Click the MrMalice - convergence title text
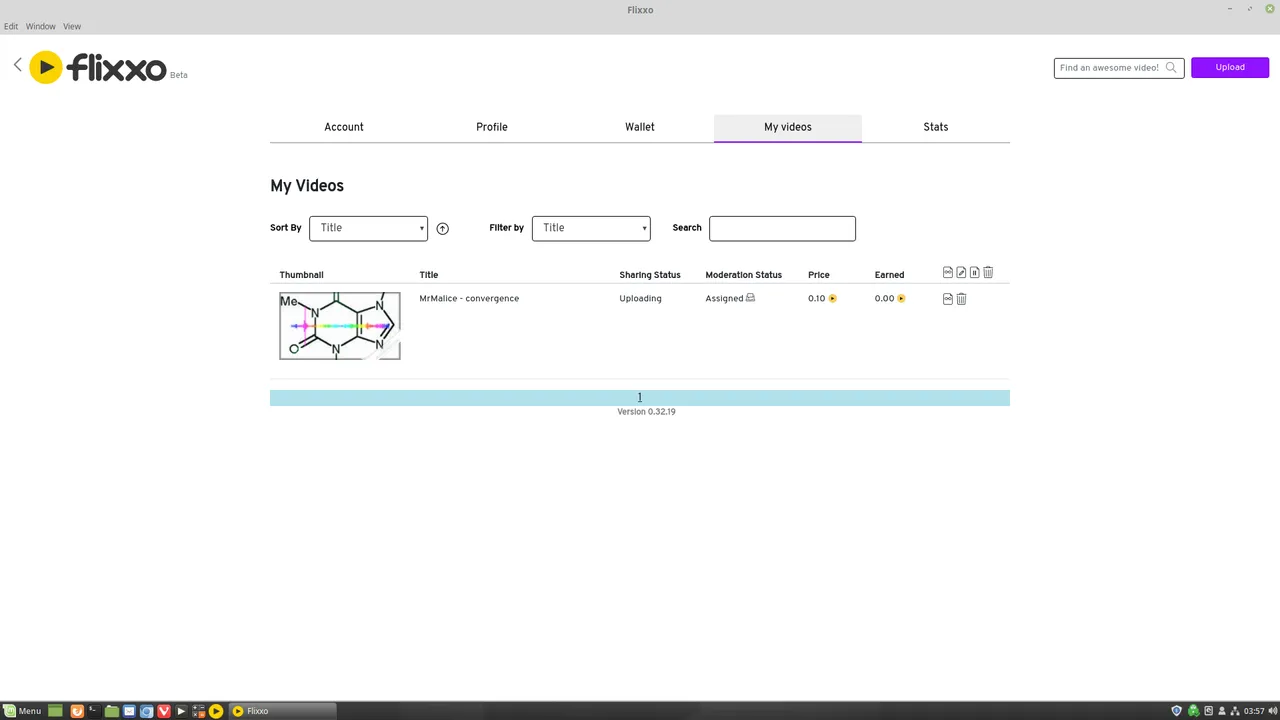Screen dimensions: 1280x720 (x=469, y=299)
